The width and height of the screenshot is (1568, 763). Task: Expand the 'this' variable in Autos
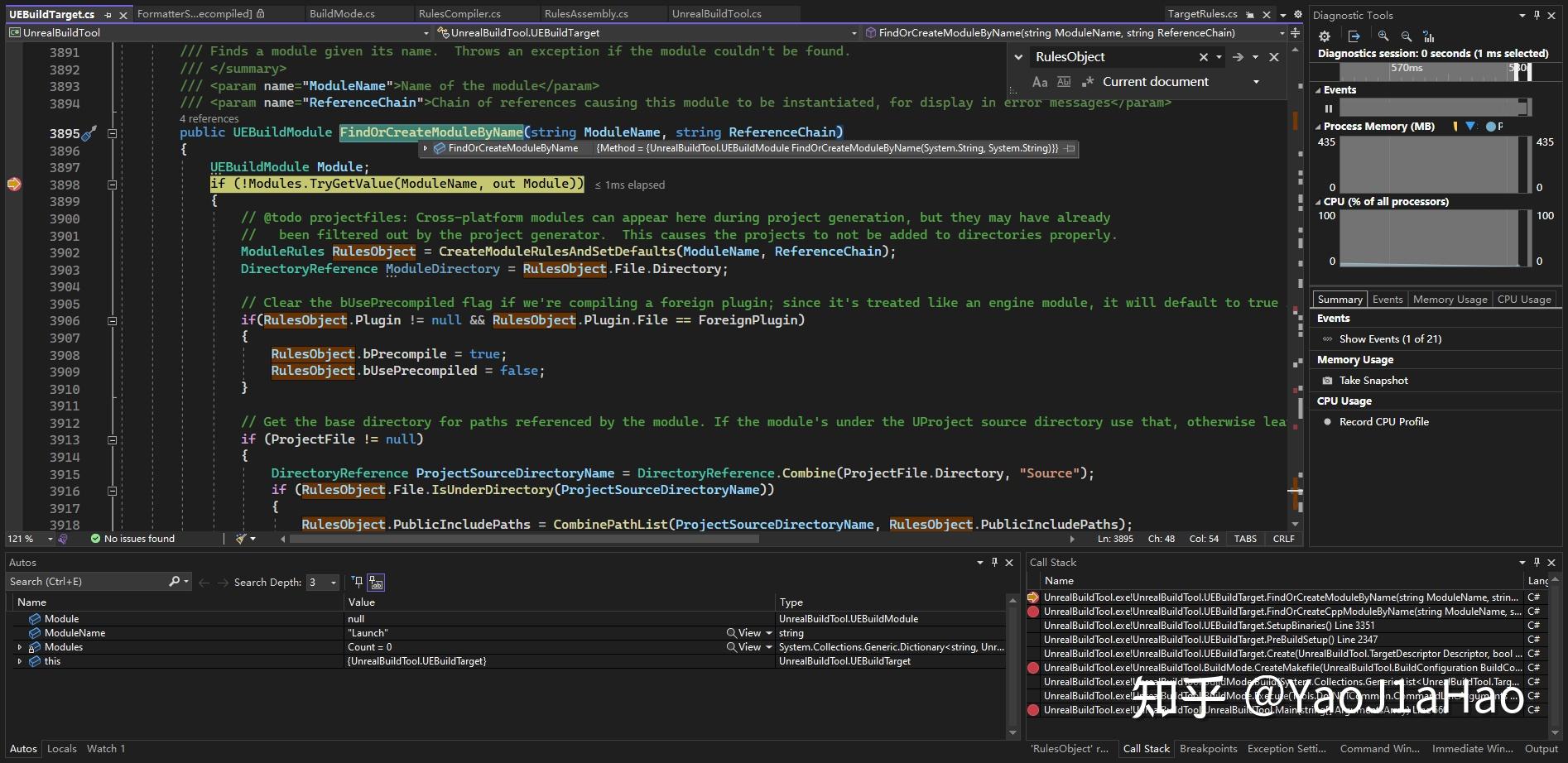[x=20, y=660]
